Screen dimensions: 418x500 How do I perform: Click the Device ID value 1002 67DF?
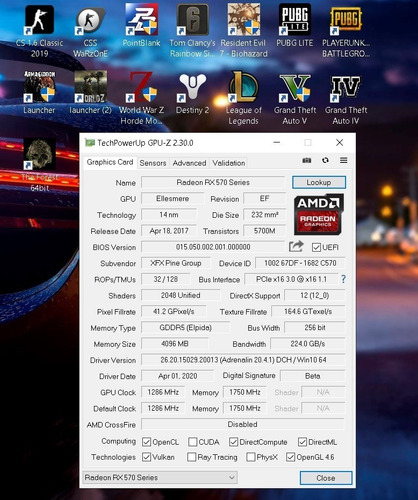point(300,263)
